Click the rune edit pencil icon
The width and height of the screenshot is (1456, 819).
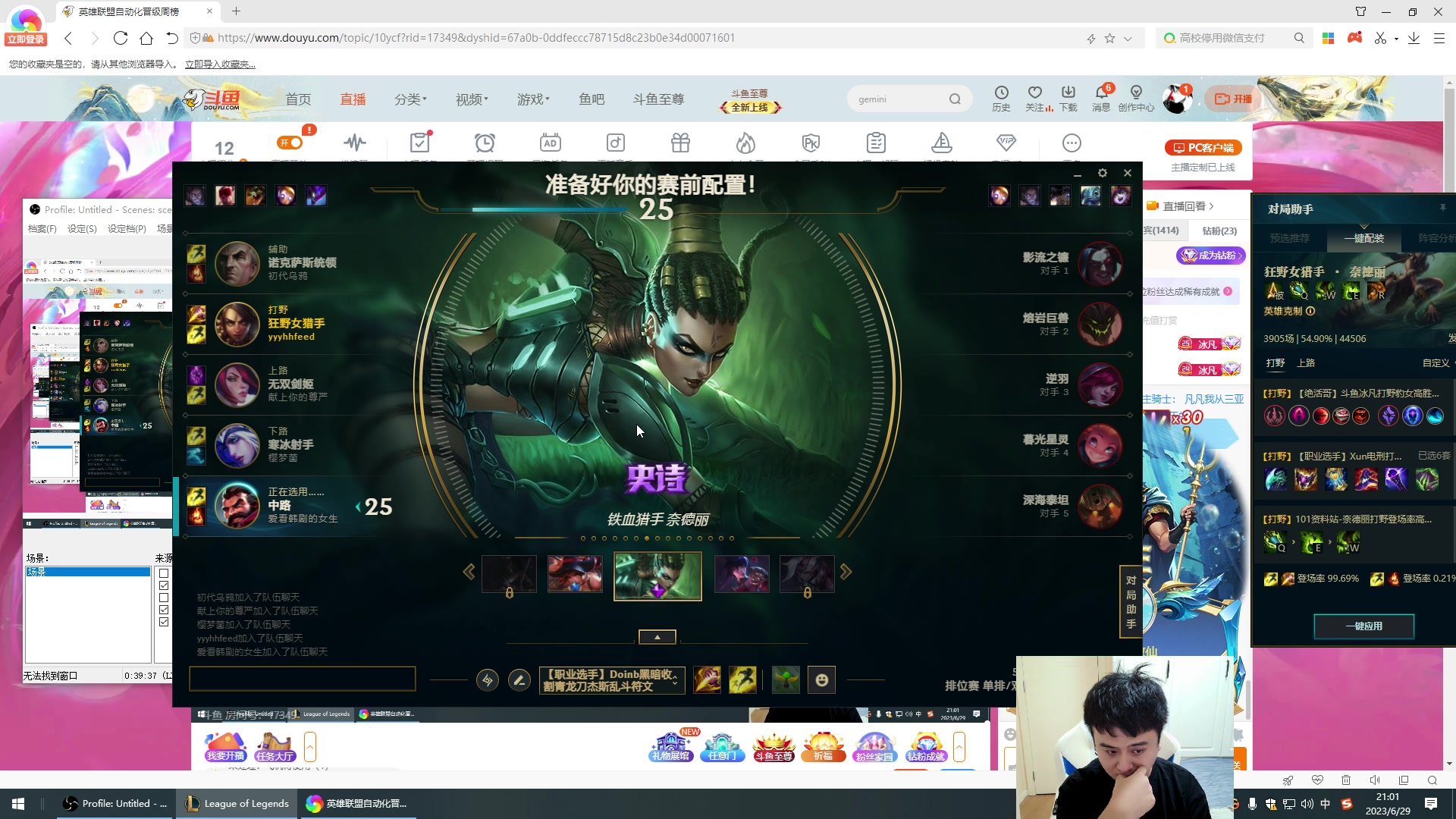click(519, 680)
